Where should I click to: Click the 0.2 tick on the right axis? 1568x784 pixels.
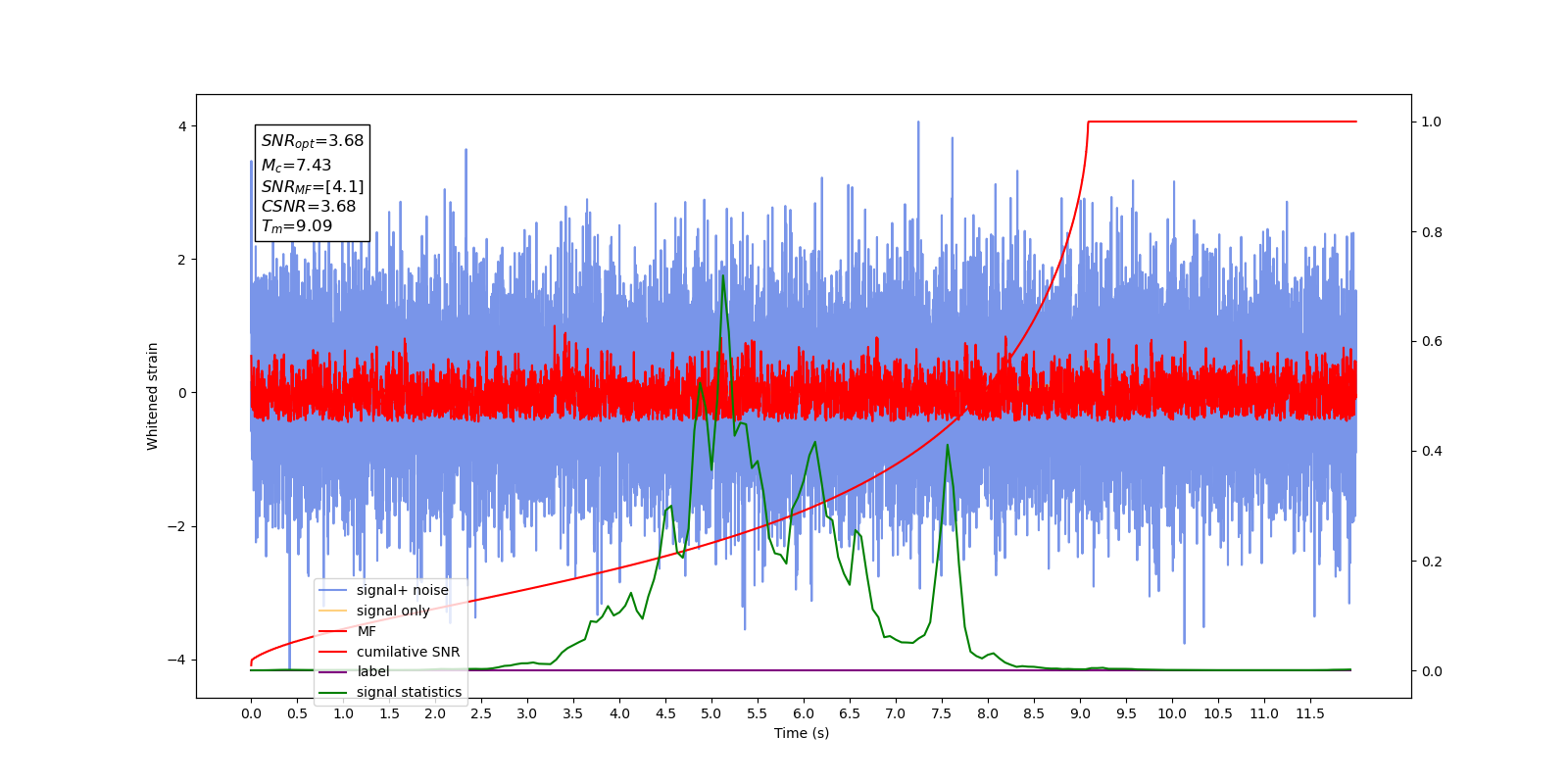tap(1432, 562)
